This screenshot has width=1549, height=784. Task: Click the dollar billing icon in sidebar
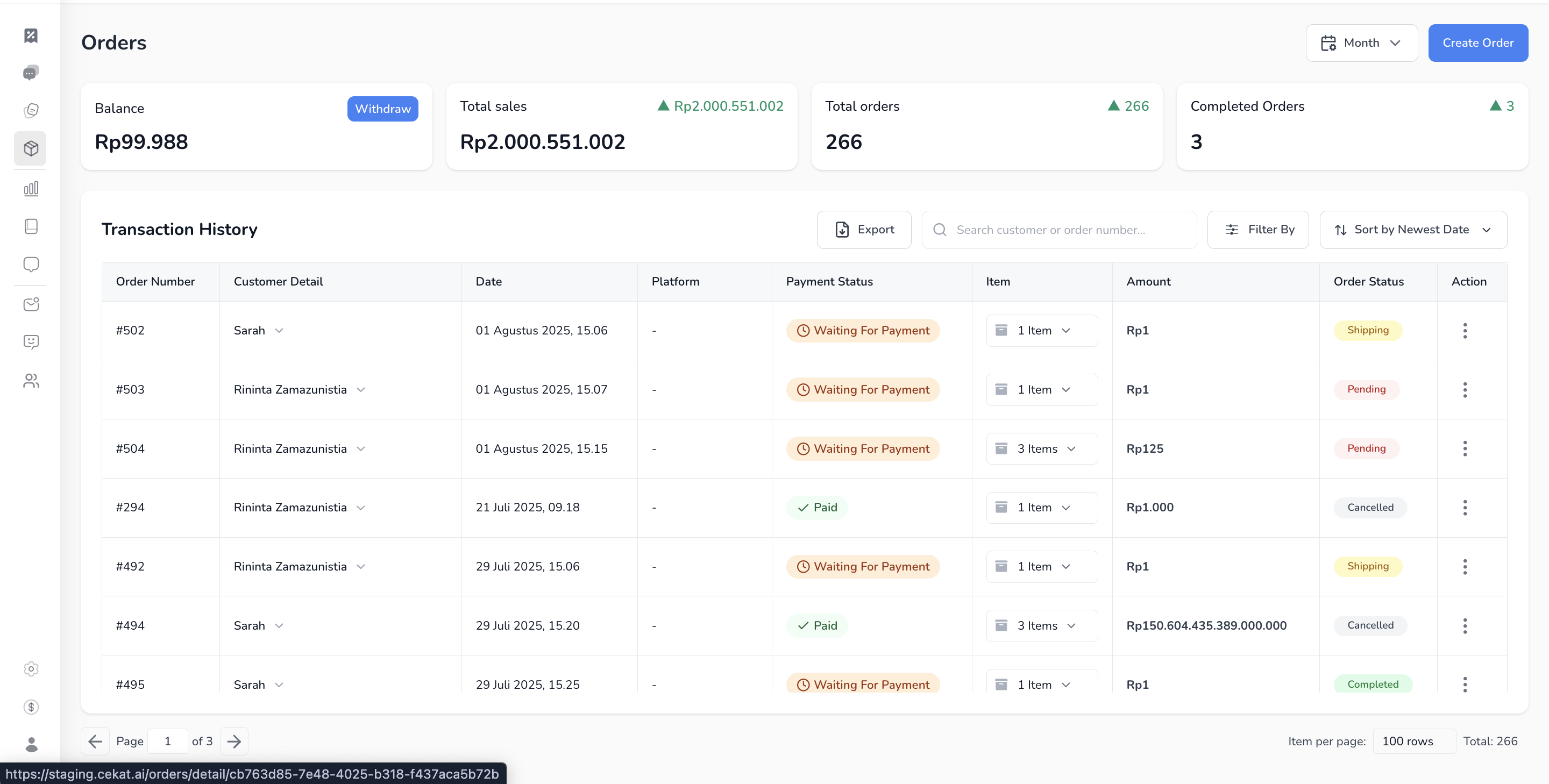click(31, 707)
